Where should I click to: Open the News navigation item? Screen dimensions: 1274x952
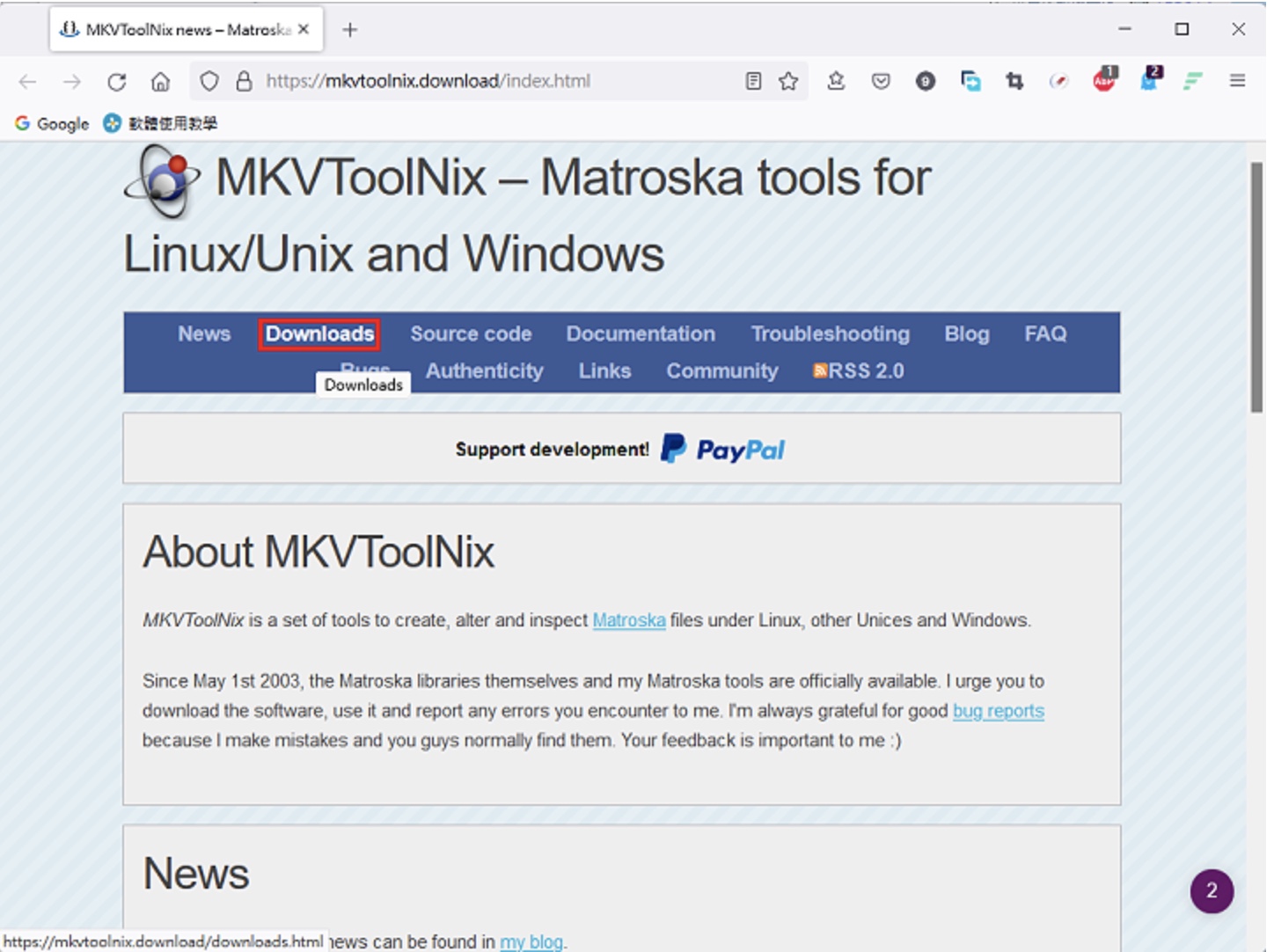[x=204, y=333]
